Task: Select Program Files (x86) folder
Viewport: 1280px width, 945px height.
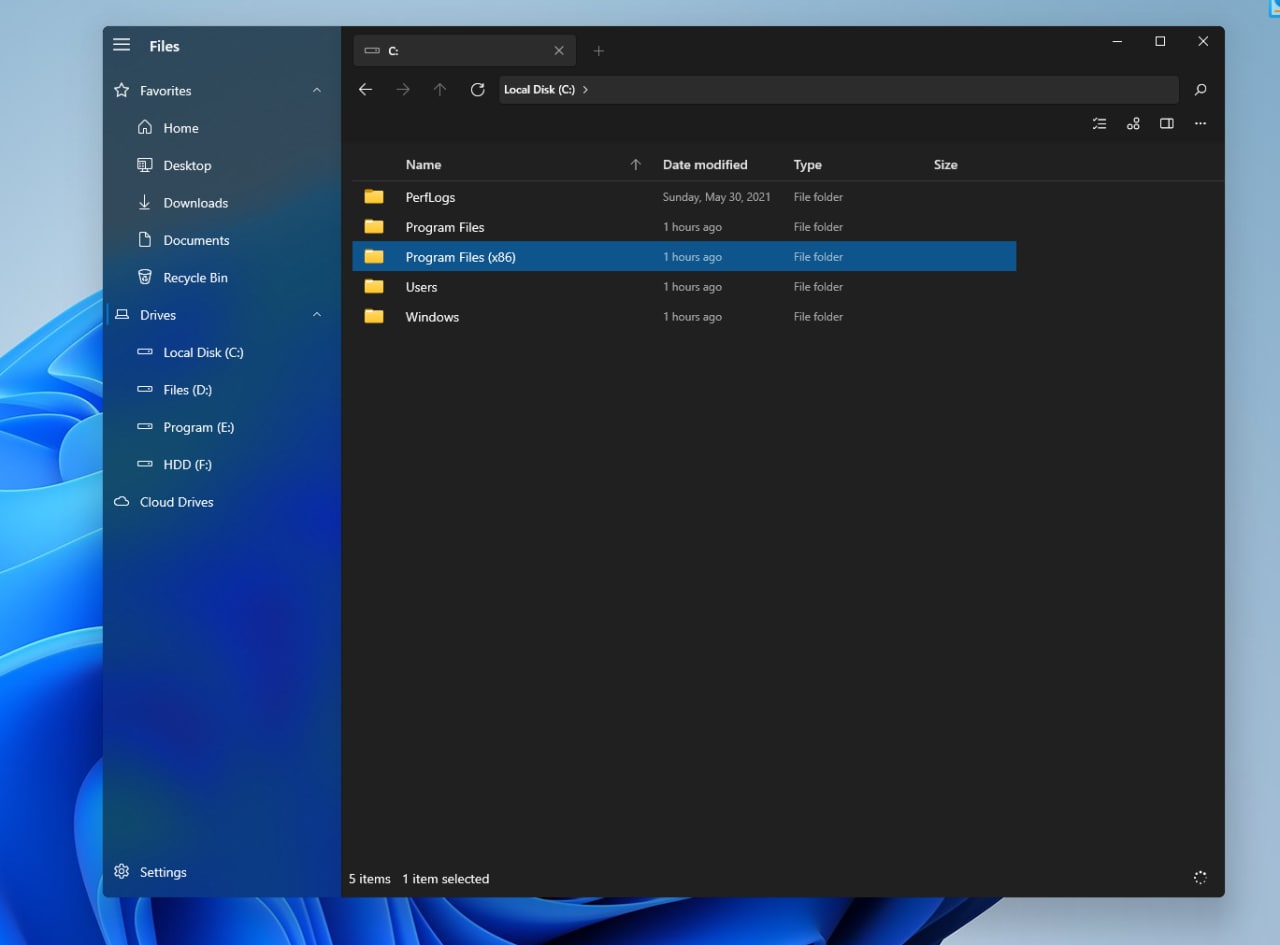Action: click(684, 257)
